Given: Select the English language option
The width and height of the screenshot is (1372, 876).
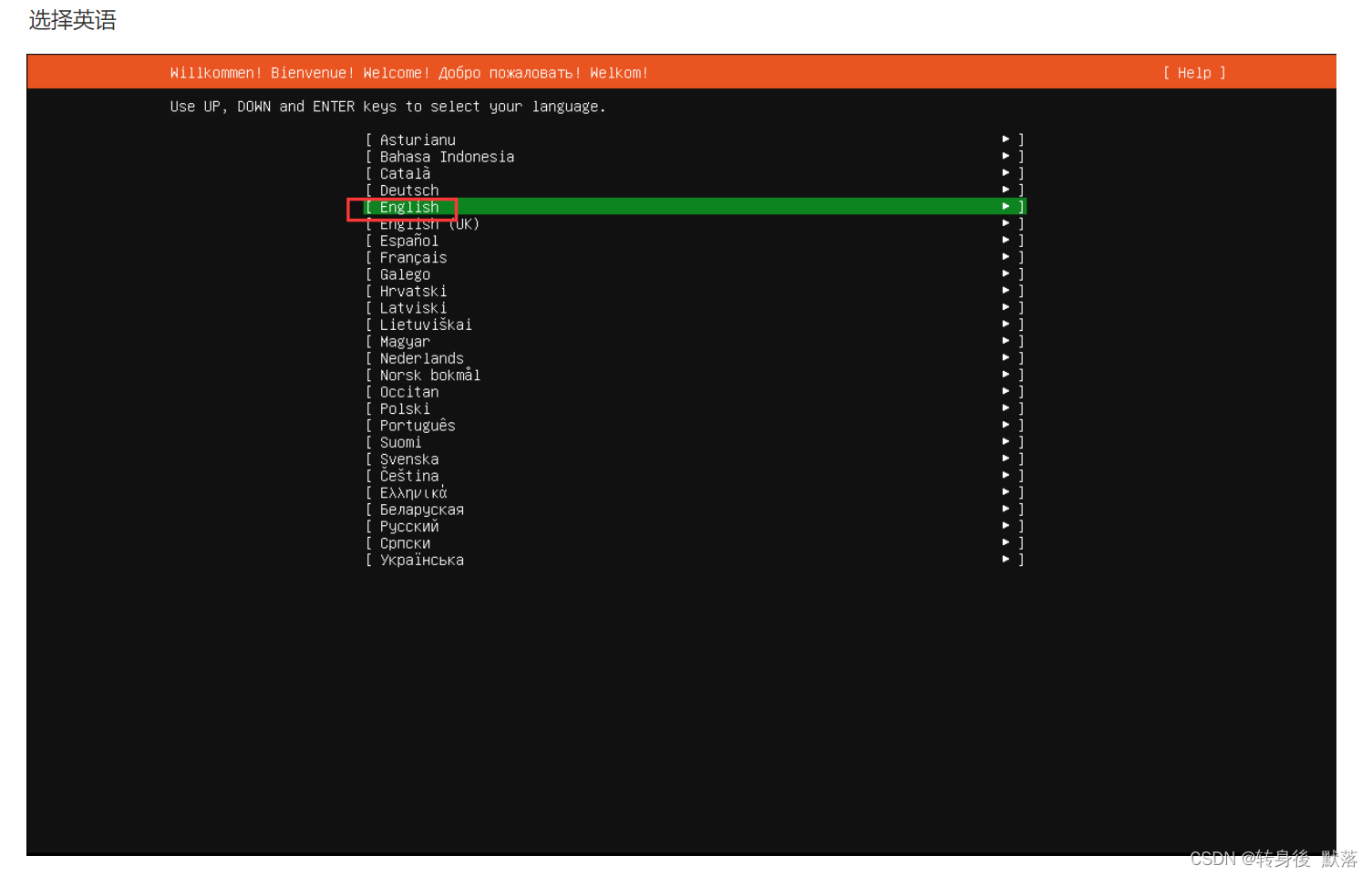Looking at the screenshot, I should click(x=408, y=207).
